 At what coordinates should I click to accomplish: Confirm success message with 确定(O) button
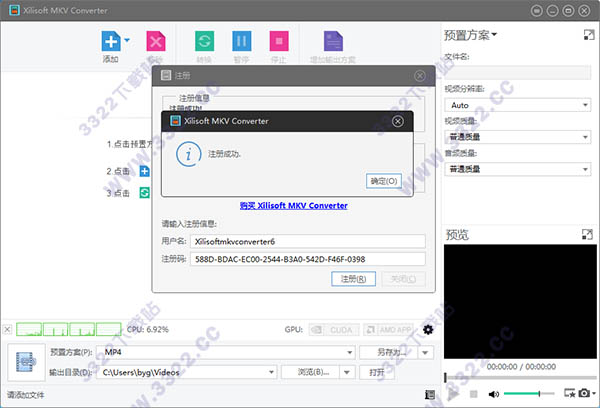[x=384, y=181]
